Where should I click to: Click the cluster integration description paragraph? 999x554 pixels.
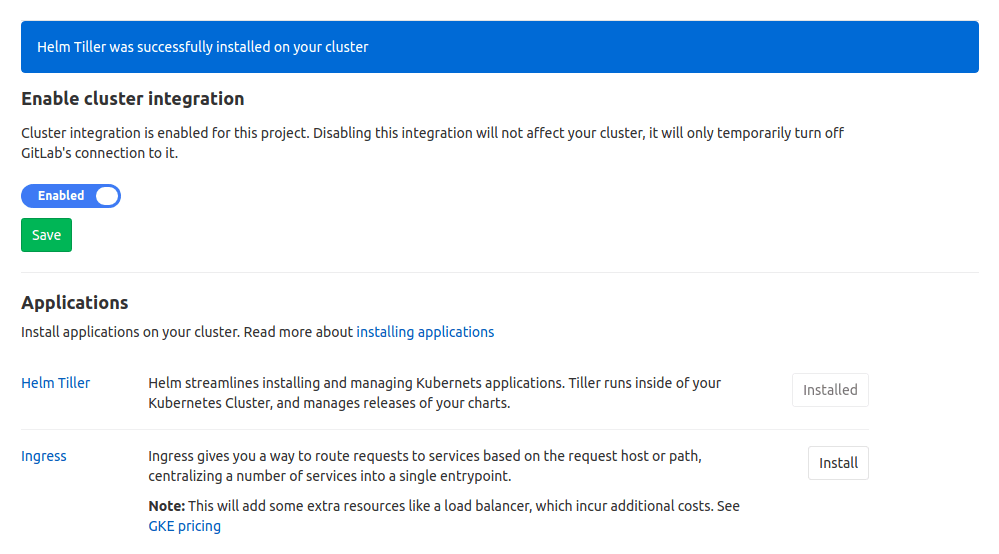click(x=433, y=143)
